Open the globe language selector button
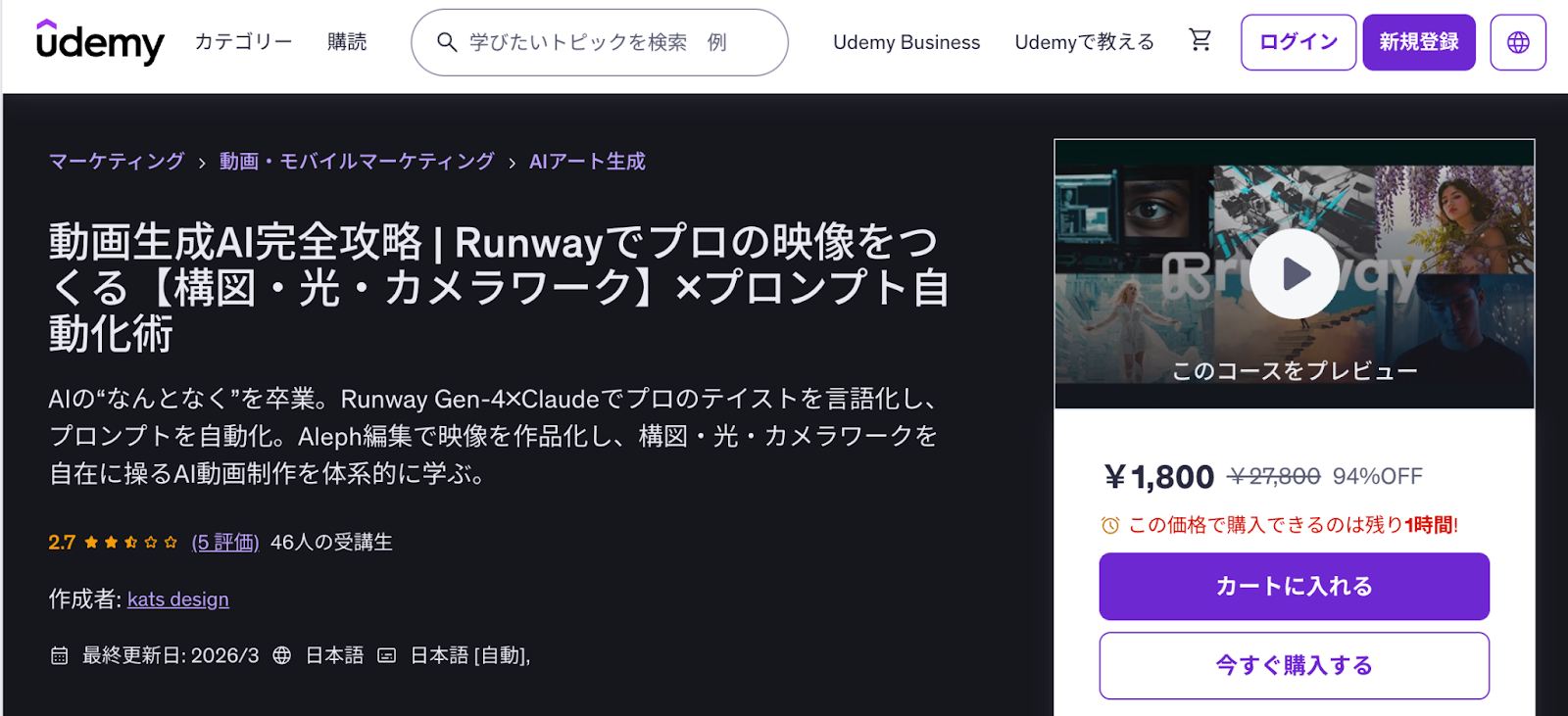The image size is (1568, 716). pyautogui.click(x=1518, y=42)
